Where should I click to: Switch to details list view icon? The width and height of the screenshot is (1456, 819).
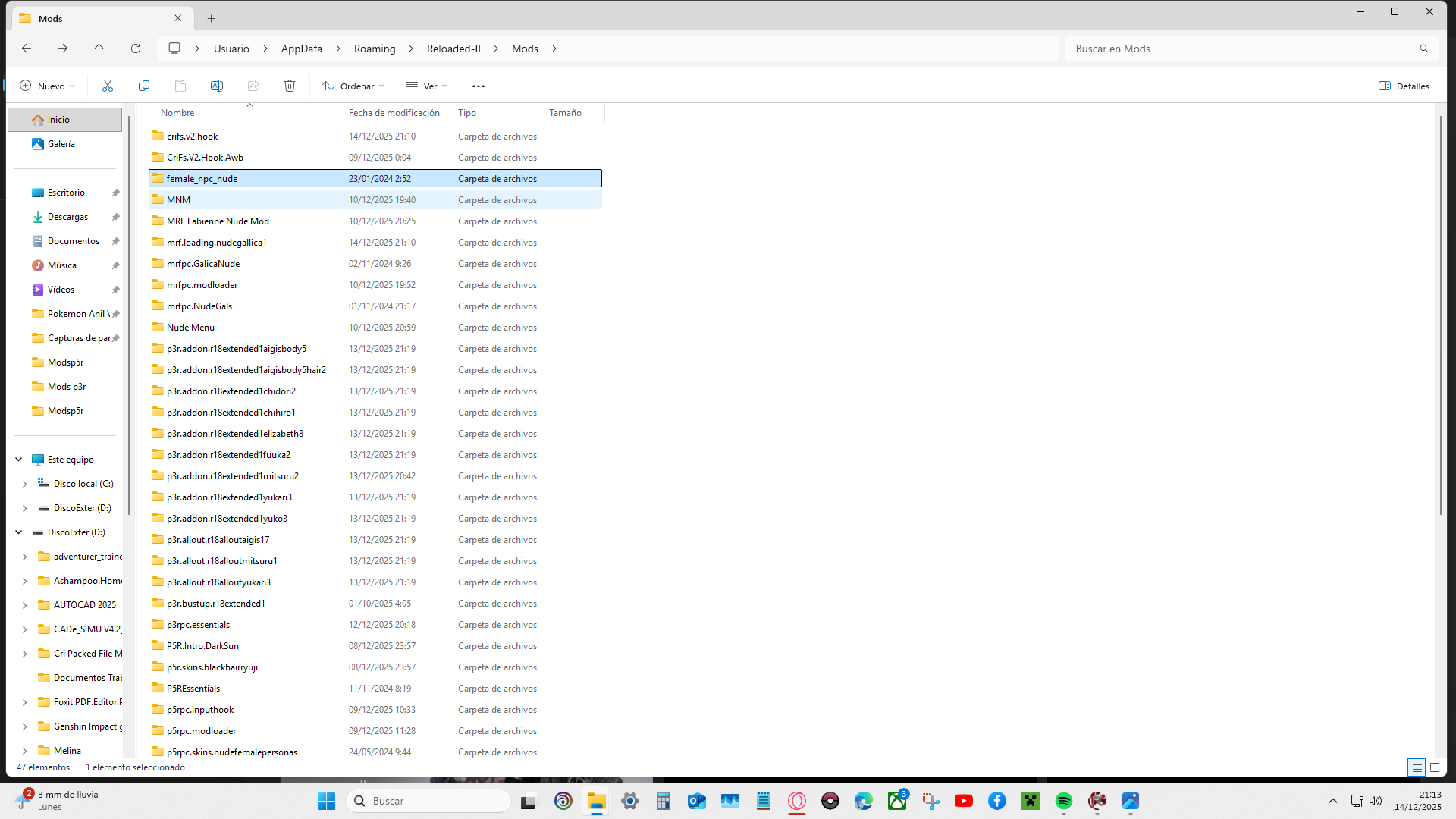(x=1417, y=767)
